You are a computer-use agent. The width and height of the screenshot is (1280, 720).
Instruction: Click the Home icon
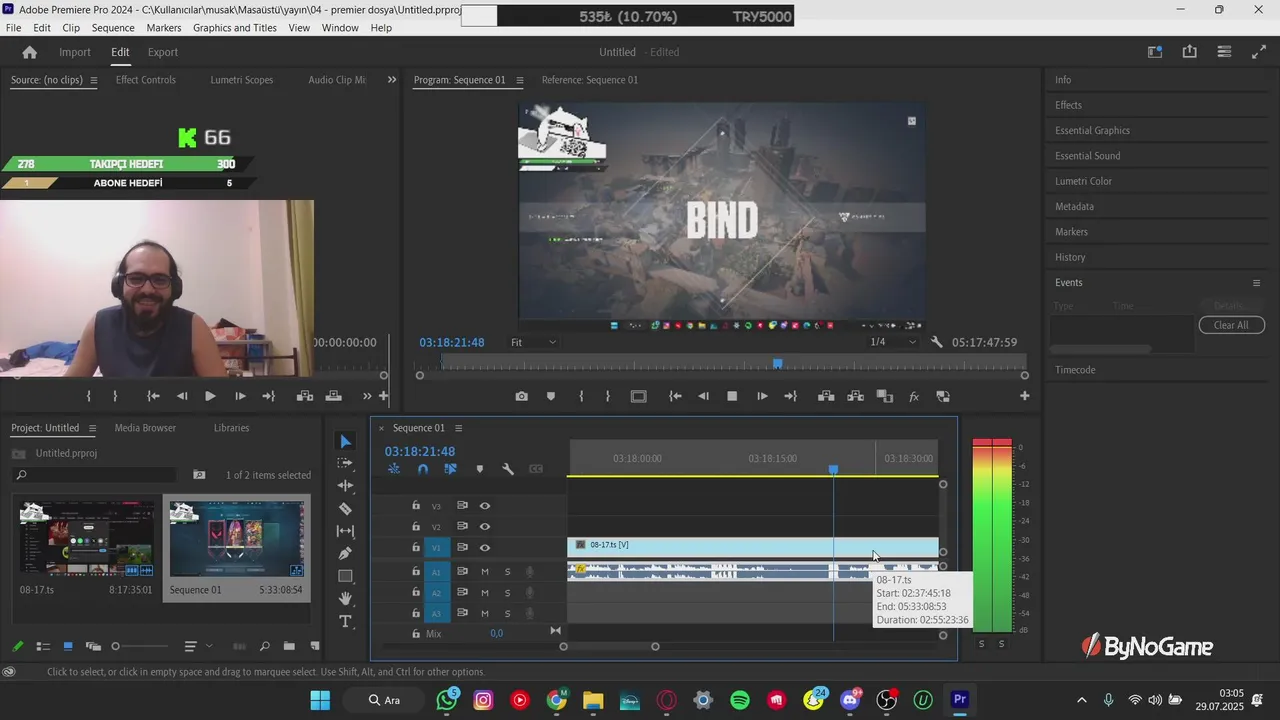tap(29, 52)
